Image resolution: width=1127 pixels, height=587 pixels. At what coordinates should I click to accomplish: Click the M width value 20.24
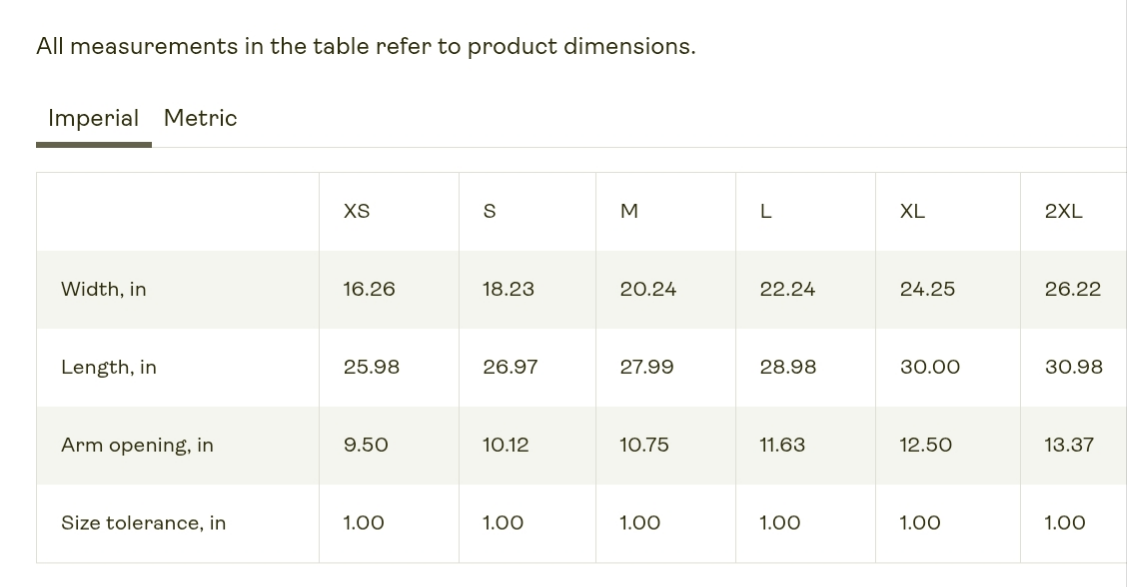(648, 289)
